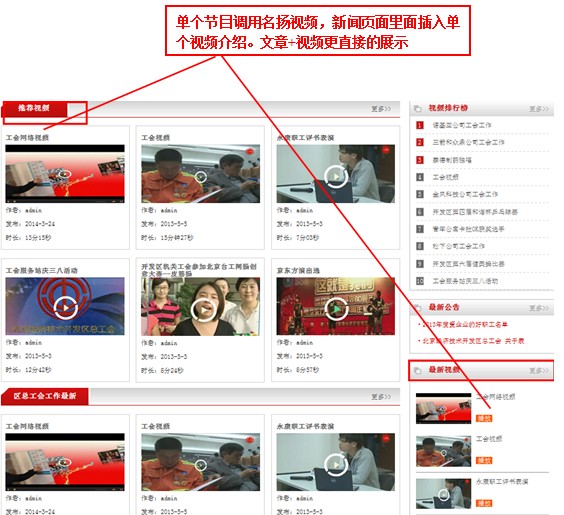564x515 pixels.
Task: Open sidebar 永康职工评书表演 thumbnail
Action: (x=443, y=494)
